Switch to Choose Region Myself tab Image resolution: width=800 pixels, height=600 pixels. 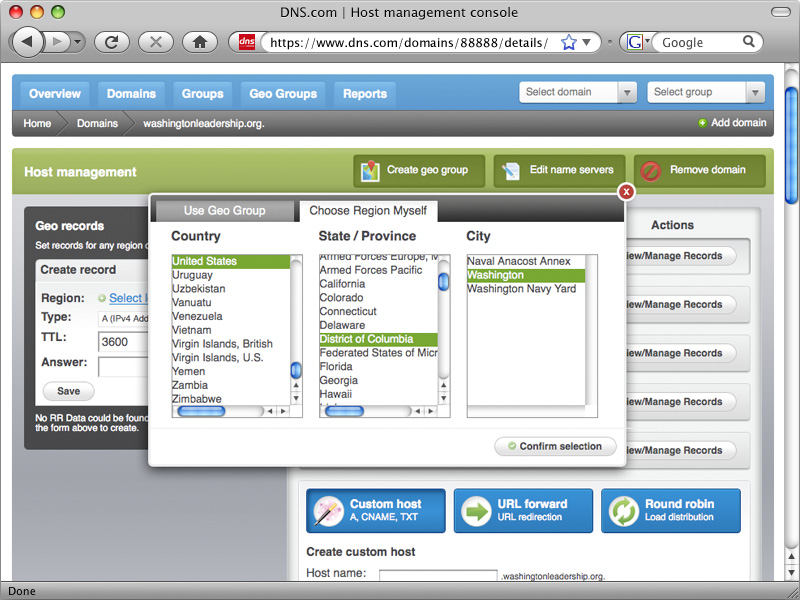(368, 211)
